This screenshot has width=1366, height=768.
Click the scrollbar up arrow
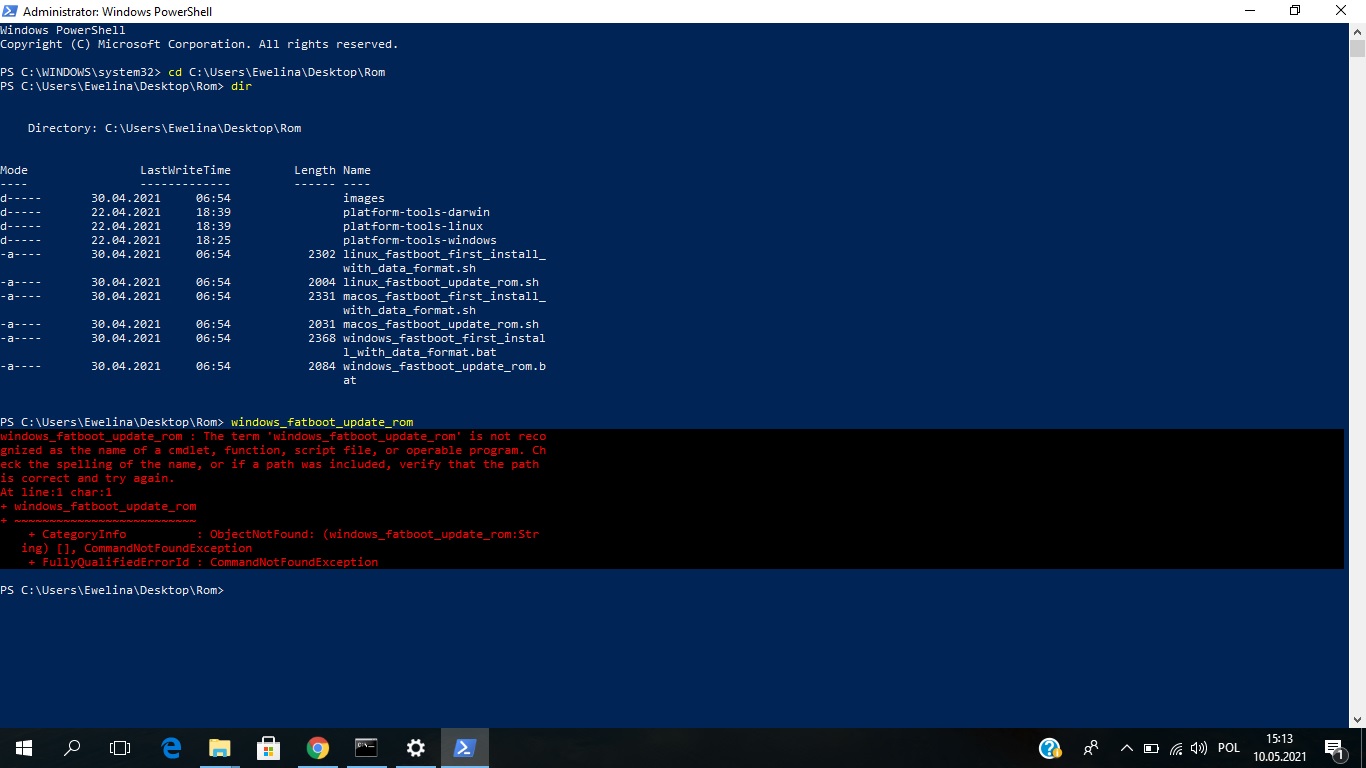(1357, 31)
